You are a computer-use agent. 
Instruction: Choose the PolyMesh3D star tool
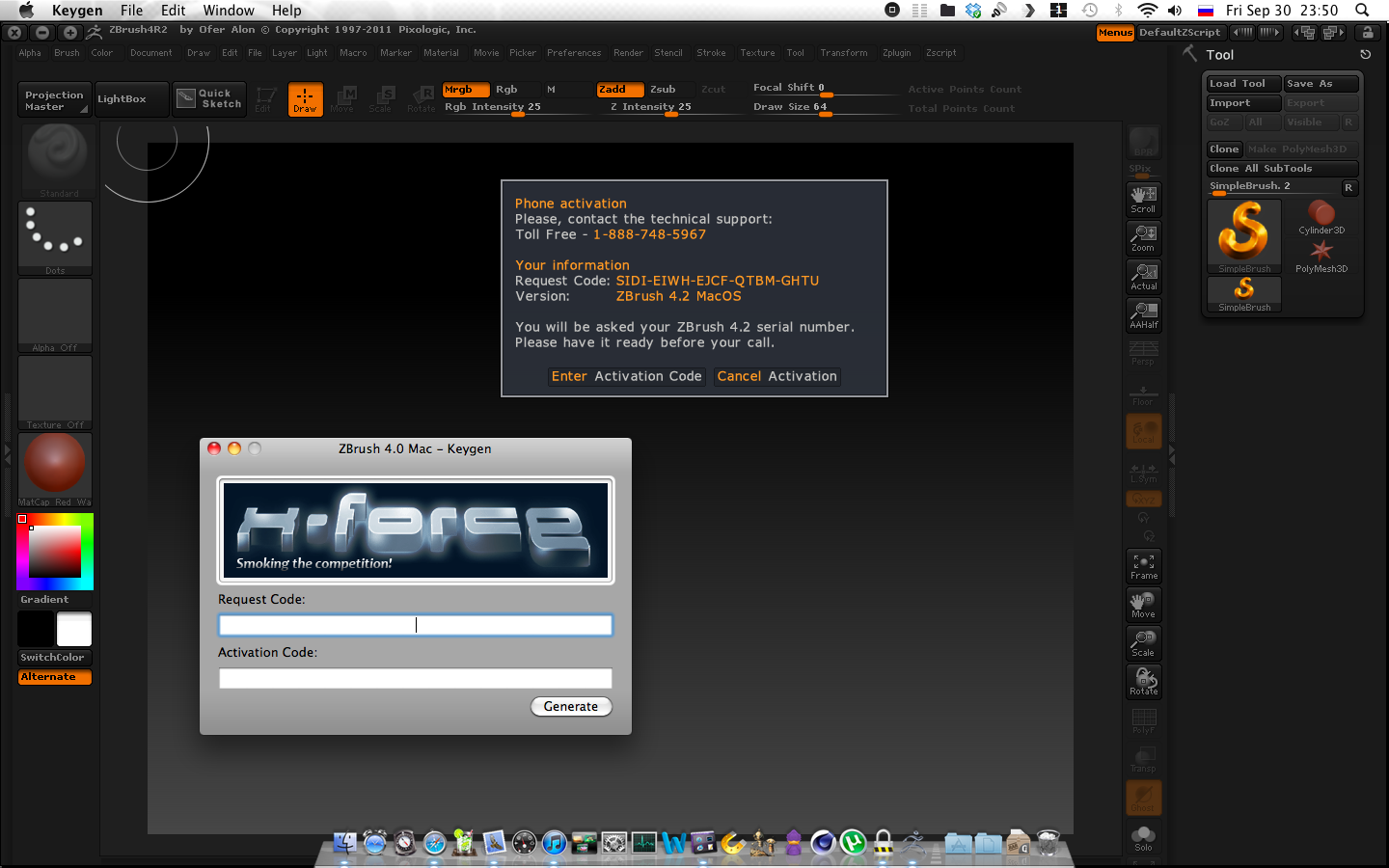click(x=1321, y=254)
